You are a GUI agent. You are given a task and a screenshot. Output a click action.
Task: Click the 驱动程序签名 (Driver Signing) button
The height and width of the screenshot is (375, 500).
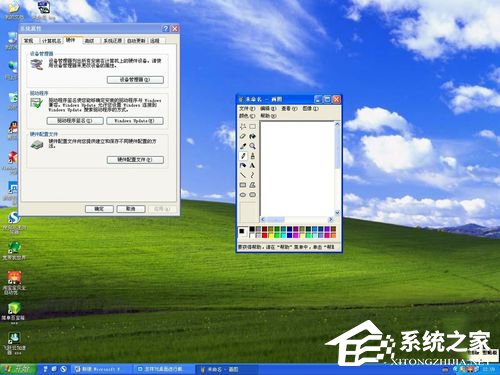coord(75,121)
